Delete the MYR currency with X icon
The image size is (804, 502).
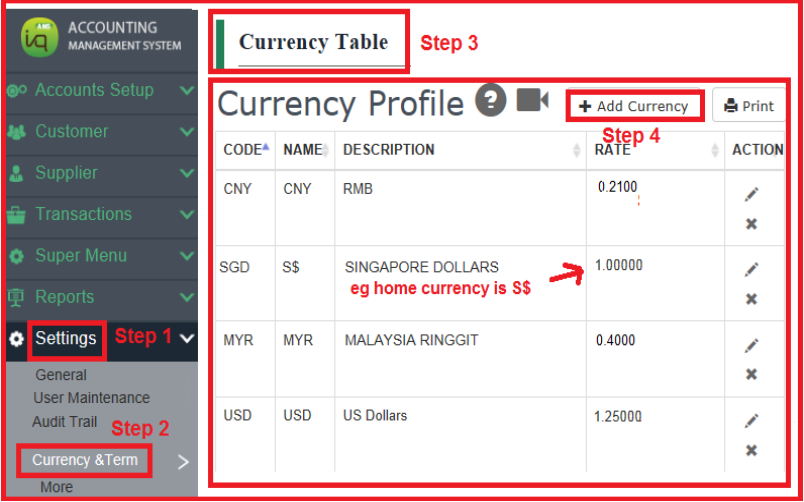pos(751,374)
